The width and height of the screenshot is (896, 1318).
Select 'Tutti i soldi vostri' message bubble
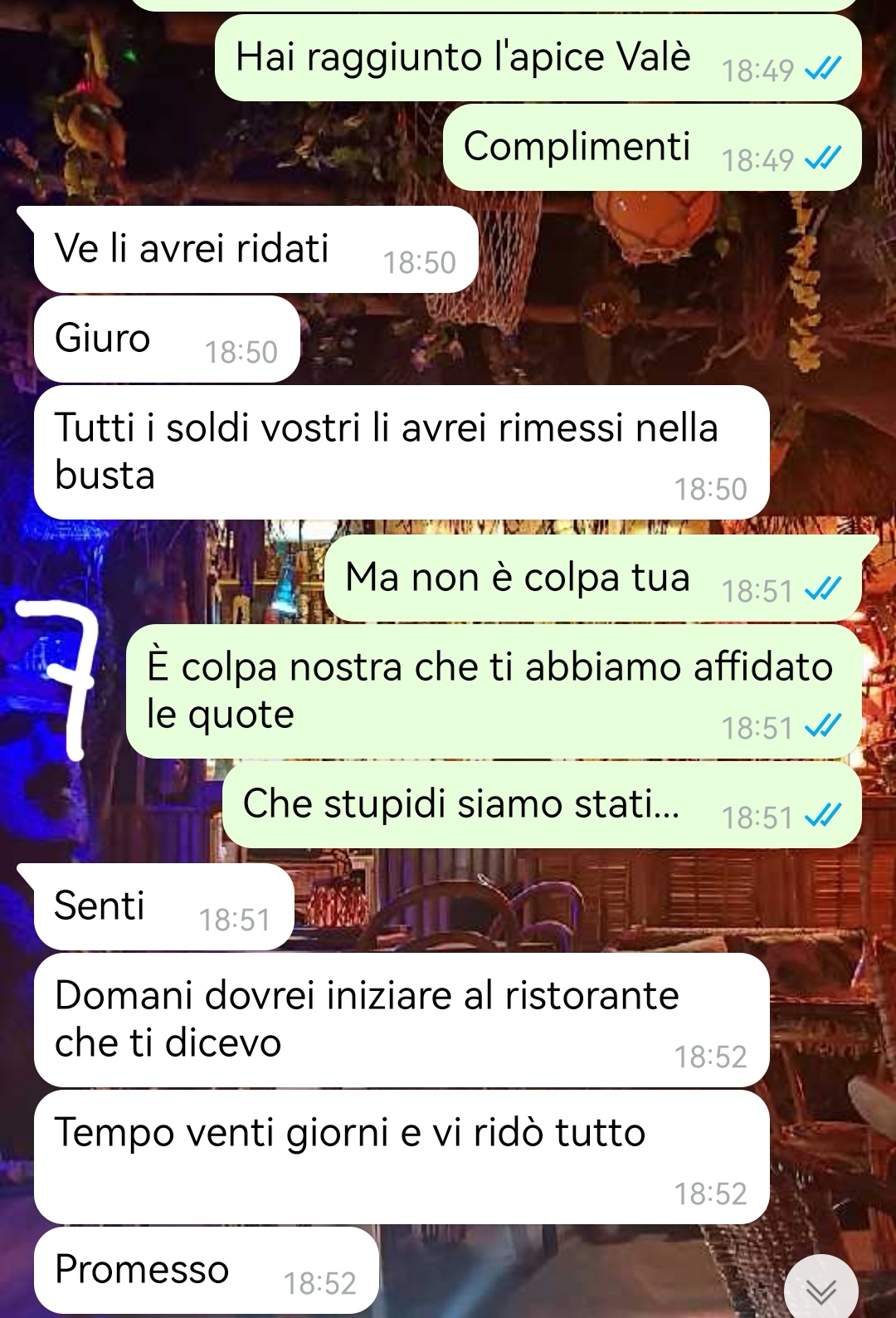tap(402, 452)
